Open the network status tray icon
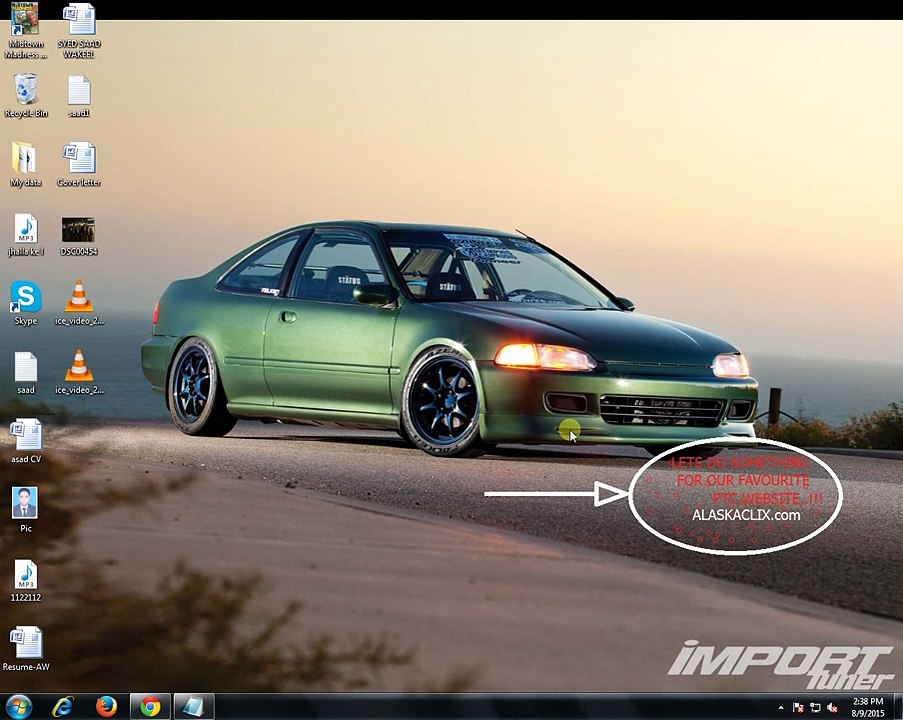 tap(815, 707)
